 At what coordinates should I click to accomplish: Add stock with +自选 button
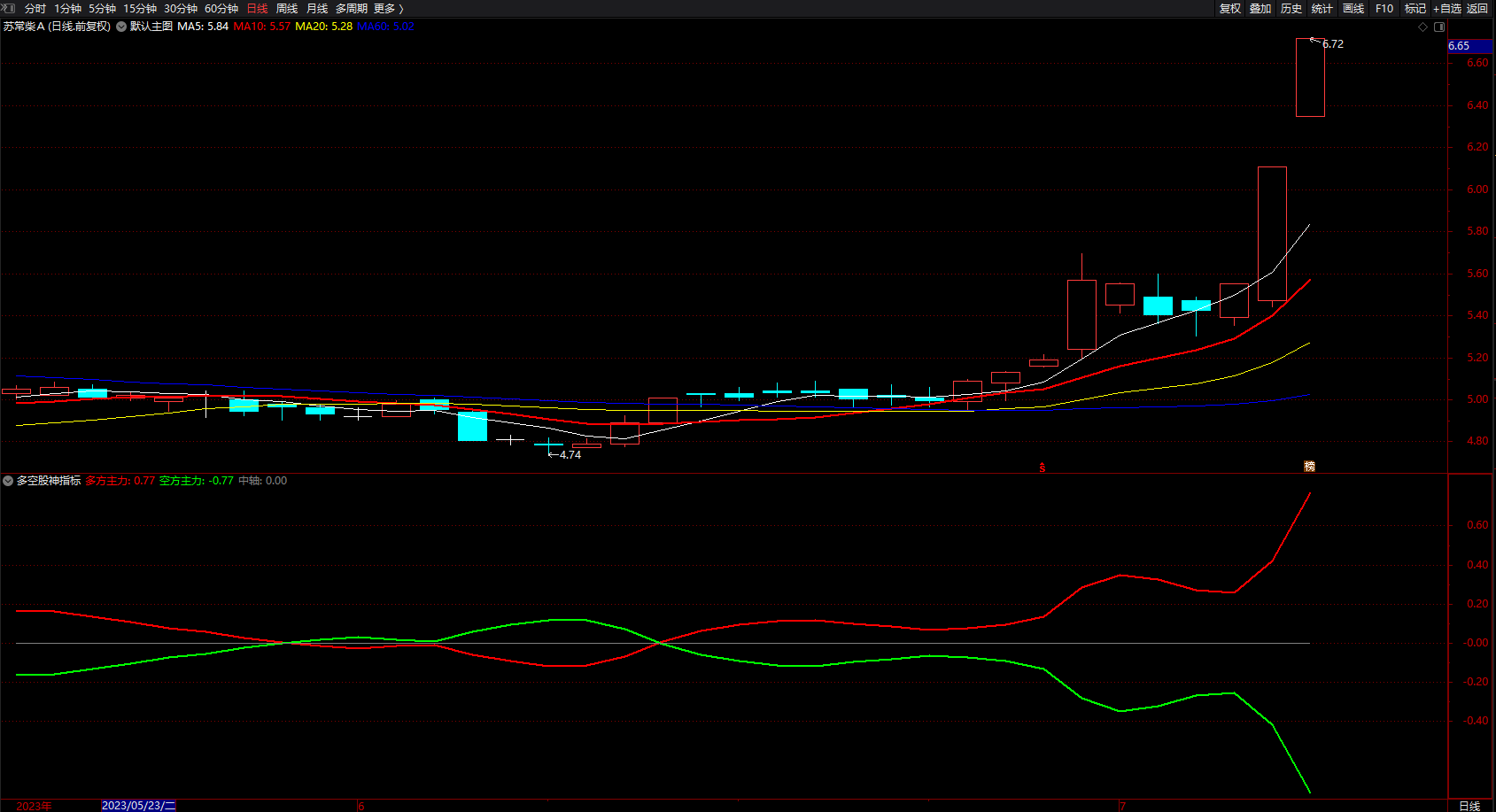tap(1447, 8)
